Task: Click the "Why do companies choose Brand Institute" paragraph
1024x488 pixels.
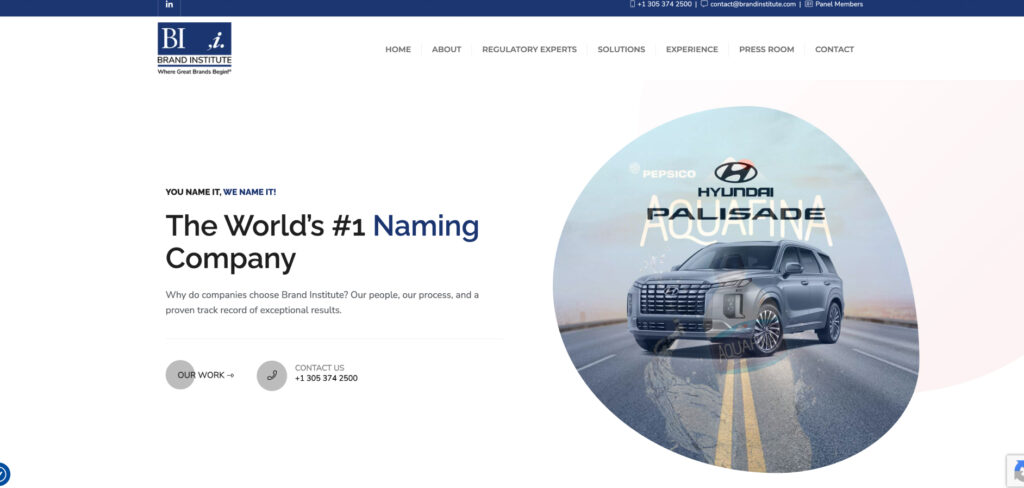Action: point(322,302)
